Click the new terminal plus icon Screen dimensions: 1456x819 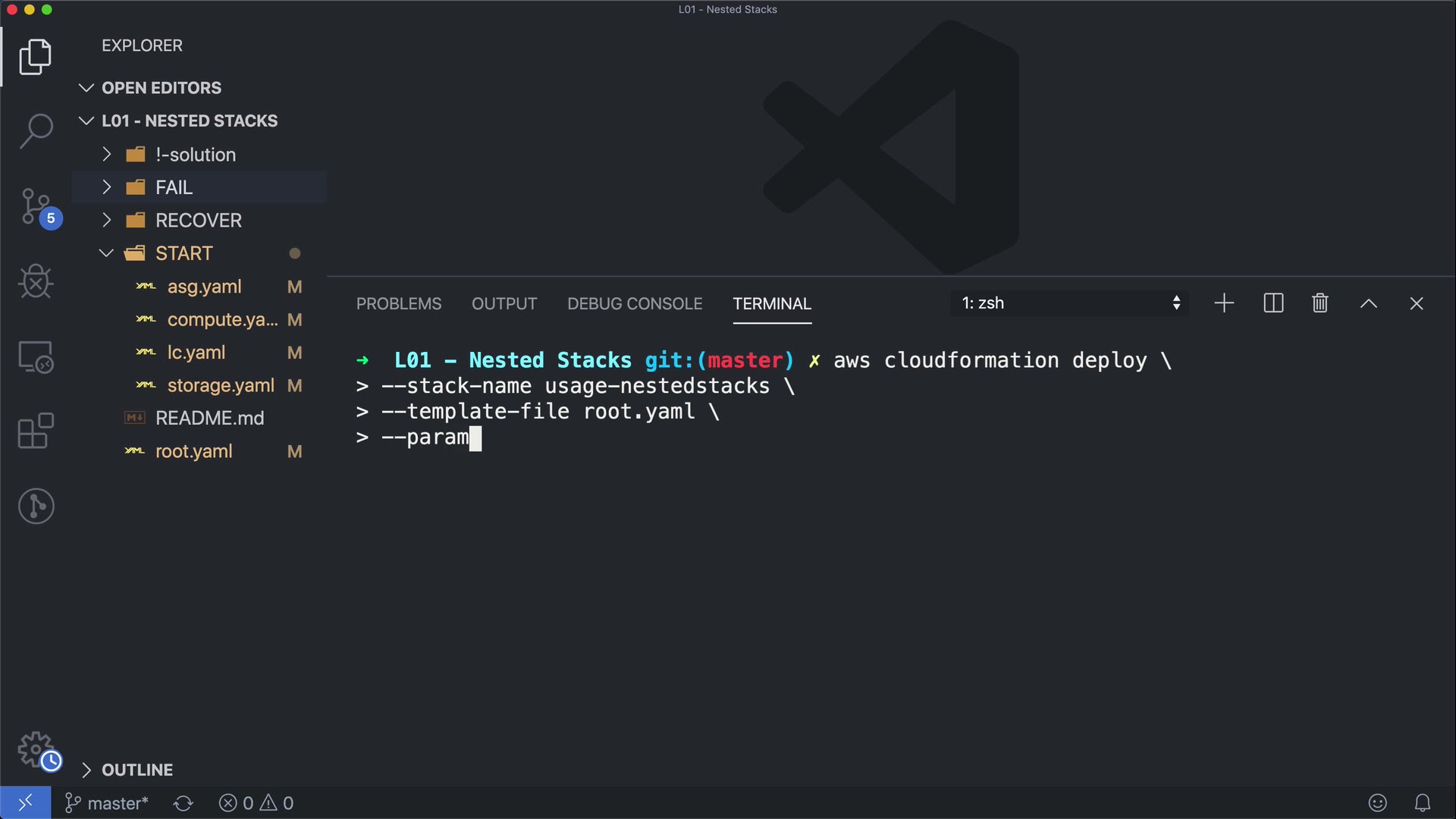(1224, 303)
